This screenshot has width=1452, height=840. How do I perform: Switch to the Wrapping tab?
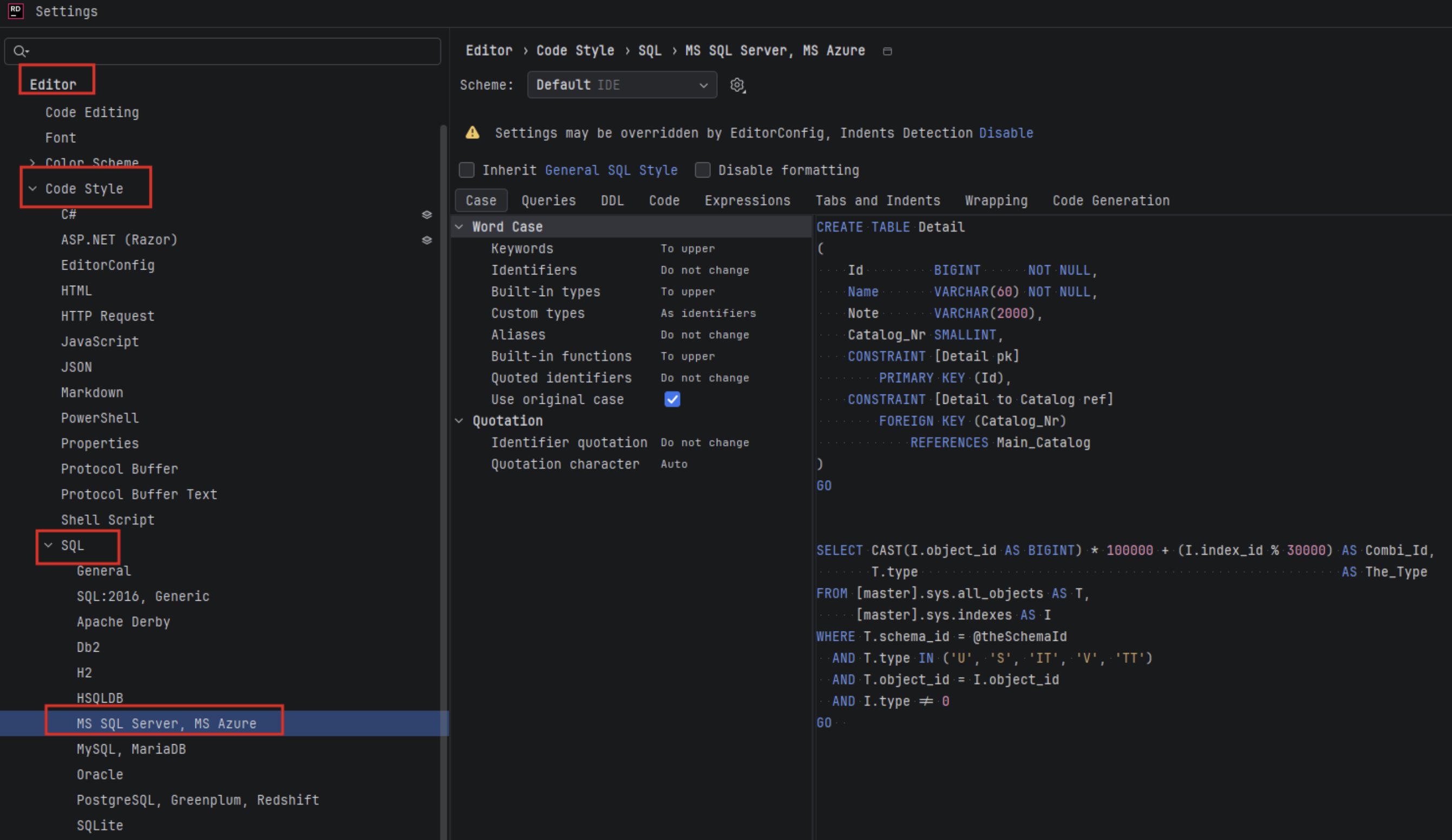[996, 200]
